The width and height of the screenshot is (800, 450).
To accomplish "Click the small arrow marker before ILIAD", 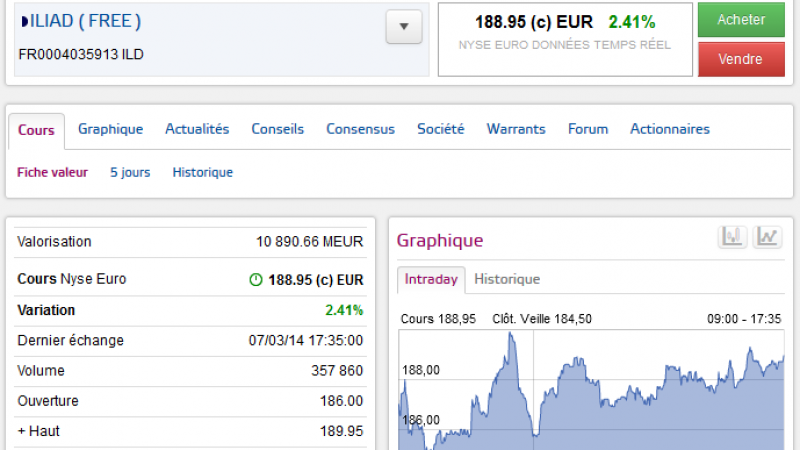I will pos(24,21).
